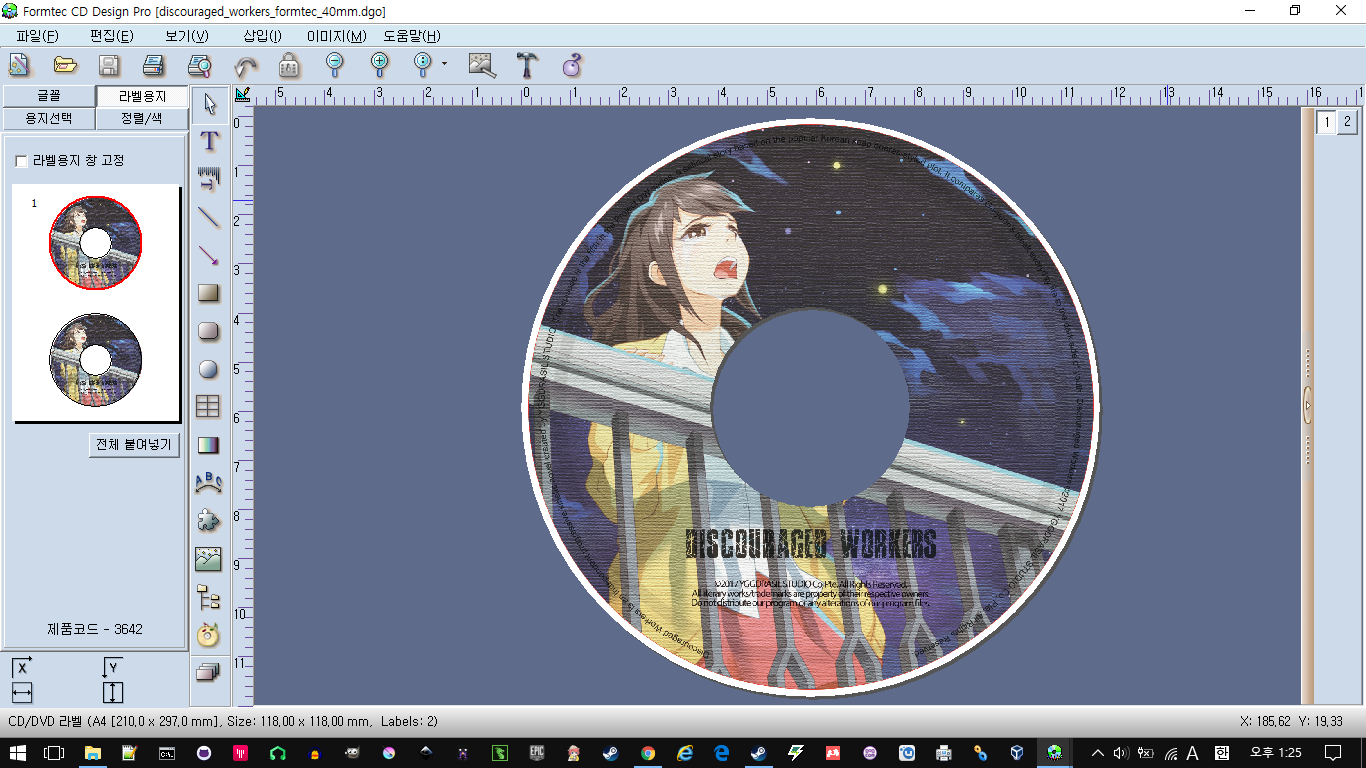The height and width of the screenshot is (768, 1366).
Task: Select the Rounded rectangle tool
Action: coord(209,330)
